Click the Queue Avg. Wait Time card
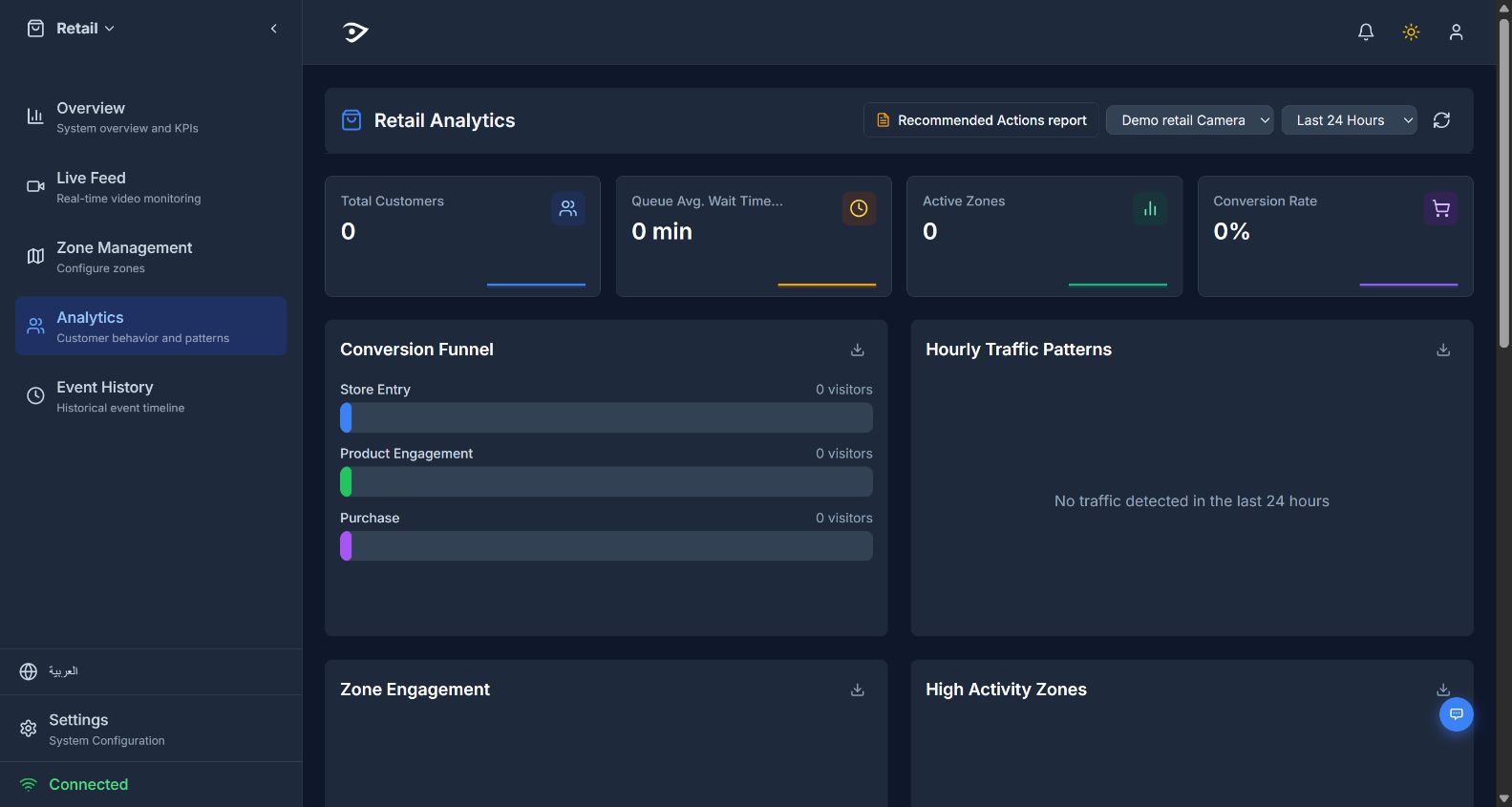The height and width of the screenshot is (807, 1512). point(754,236)
